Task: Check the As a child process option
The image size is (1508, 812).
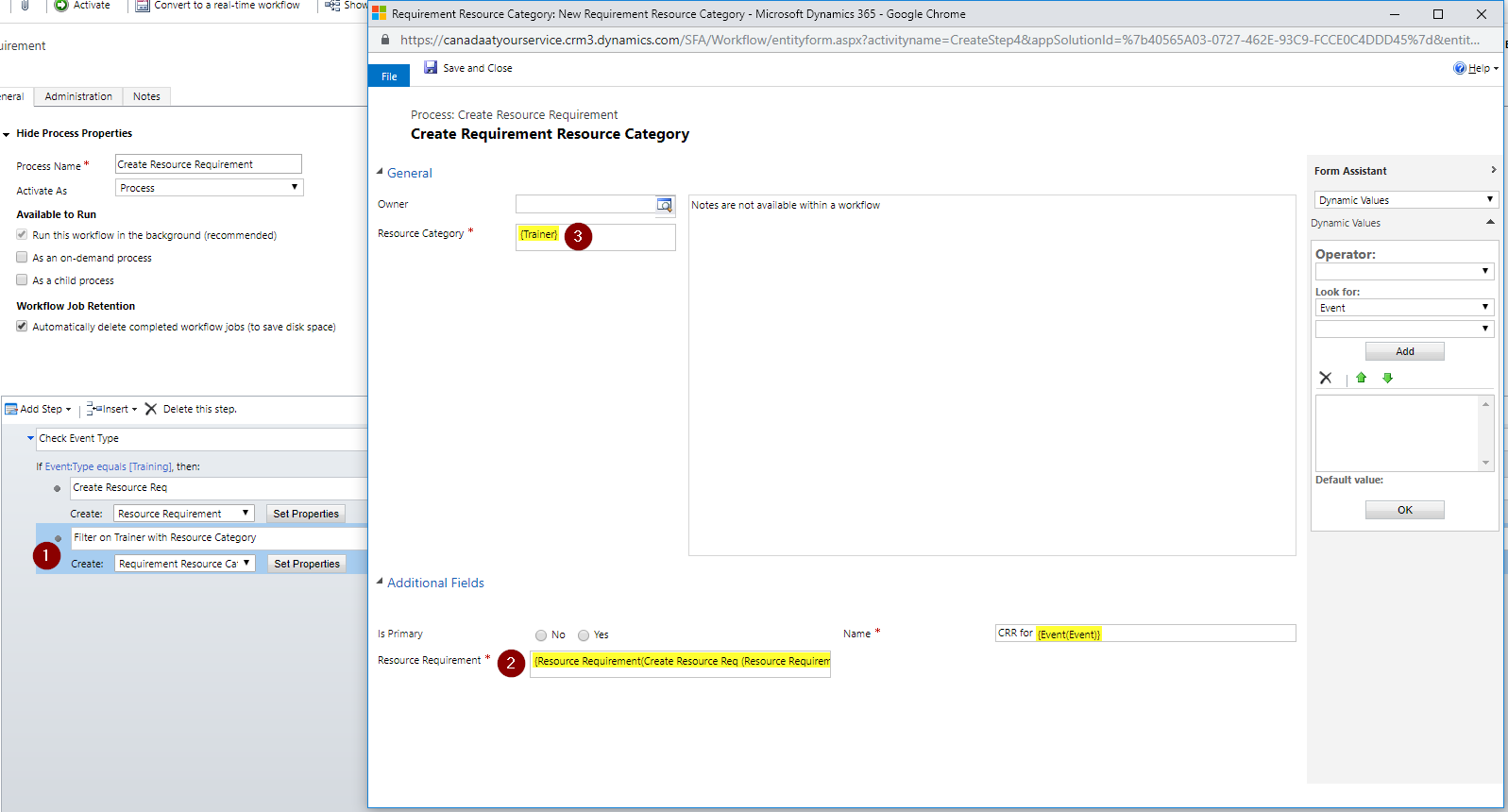Action: point(22,280)
